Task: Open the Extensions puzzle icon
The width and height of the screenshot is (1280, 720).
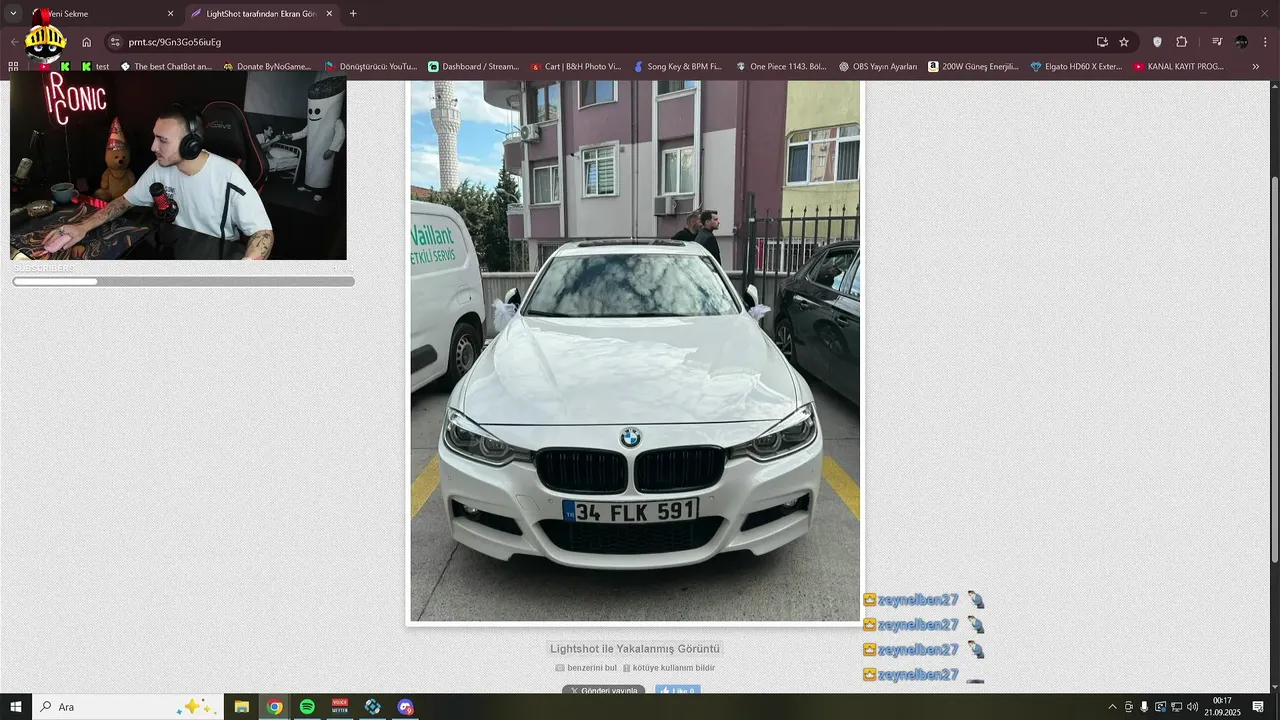Action: 1182,42
